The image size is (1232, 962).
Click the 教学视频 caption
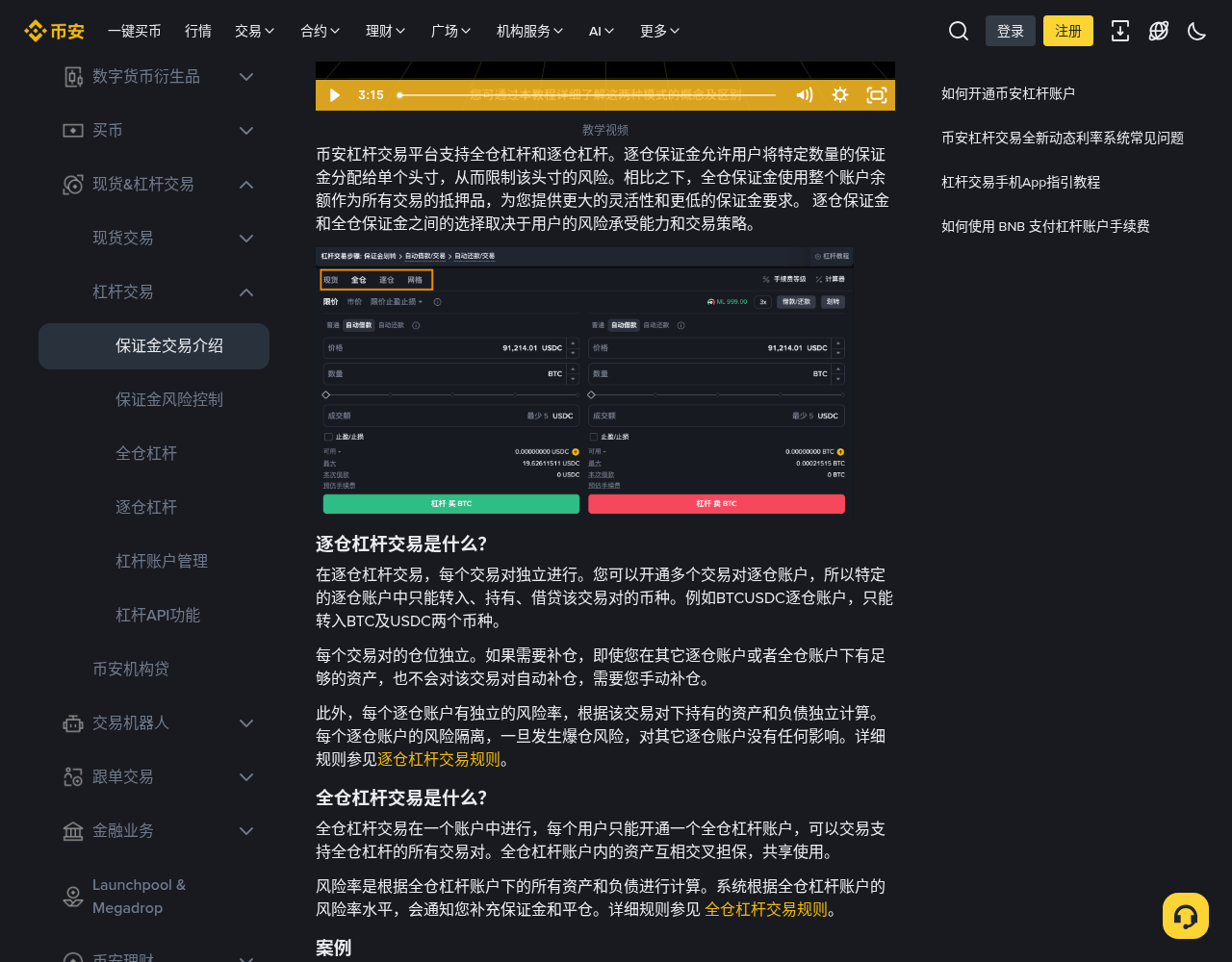pyautogui.click(x=605, y=130)
